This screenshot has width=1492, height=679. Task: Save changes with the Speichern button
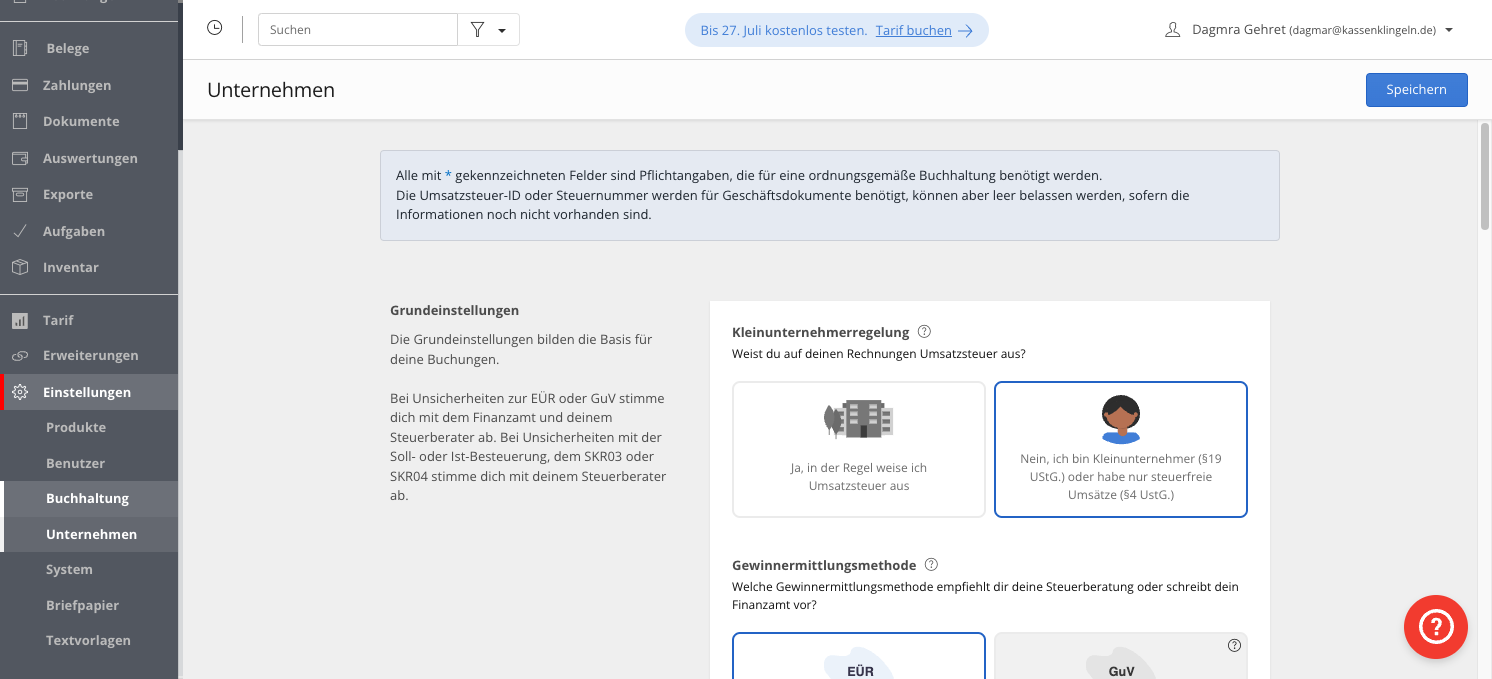(x=1416, y=90)
